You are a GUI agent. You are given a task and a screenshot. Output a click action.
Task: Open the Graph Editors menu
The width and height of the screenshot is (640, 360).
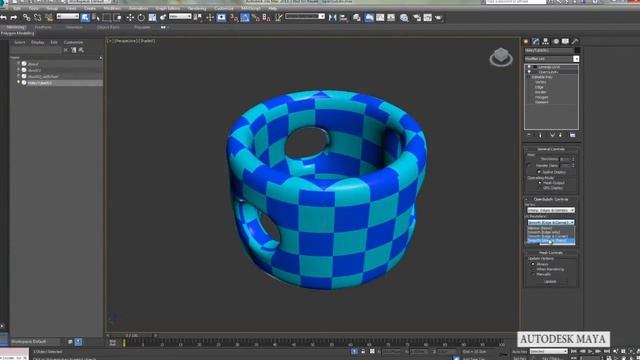click(167, 8)
